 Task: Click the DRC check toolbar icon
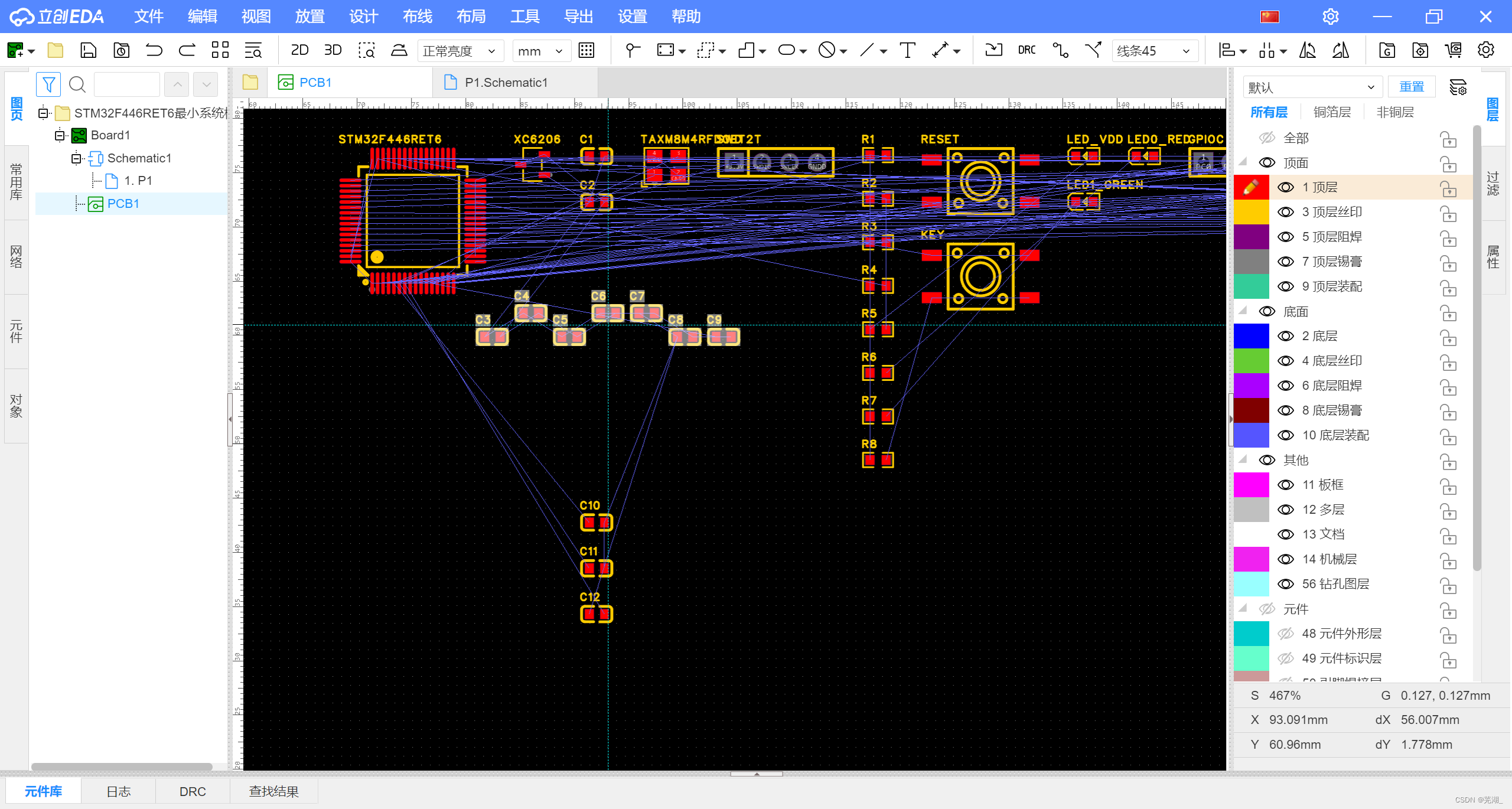click(x=1027, y=51)
